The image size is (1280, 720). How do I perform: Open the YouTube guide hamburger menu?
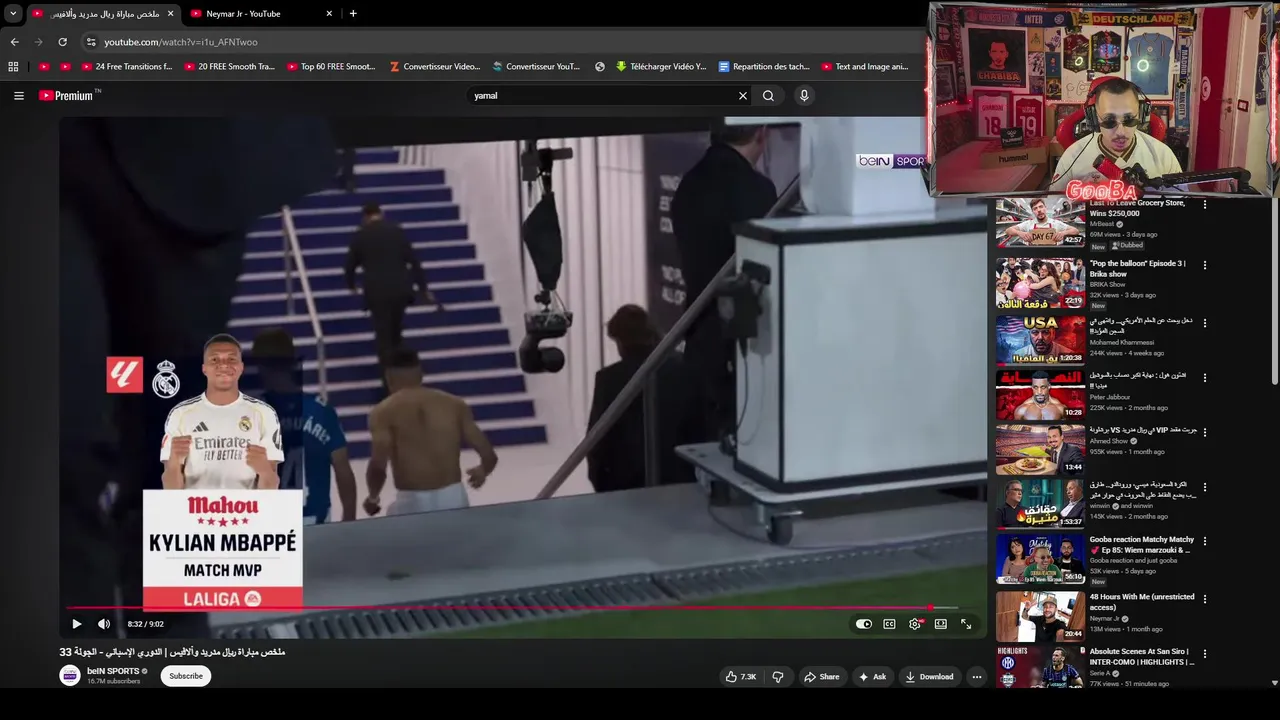point(18,96)
